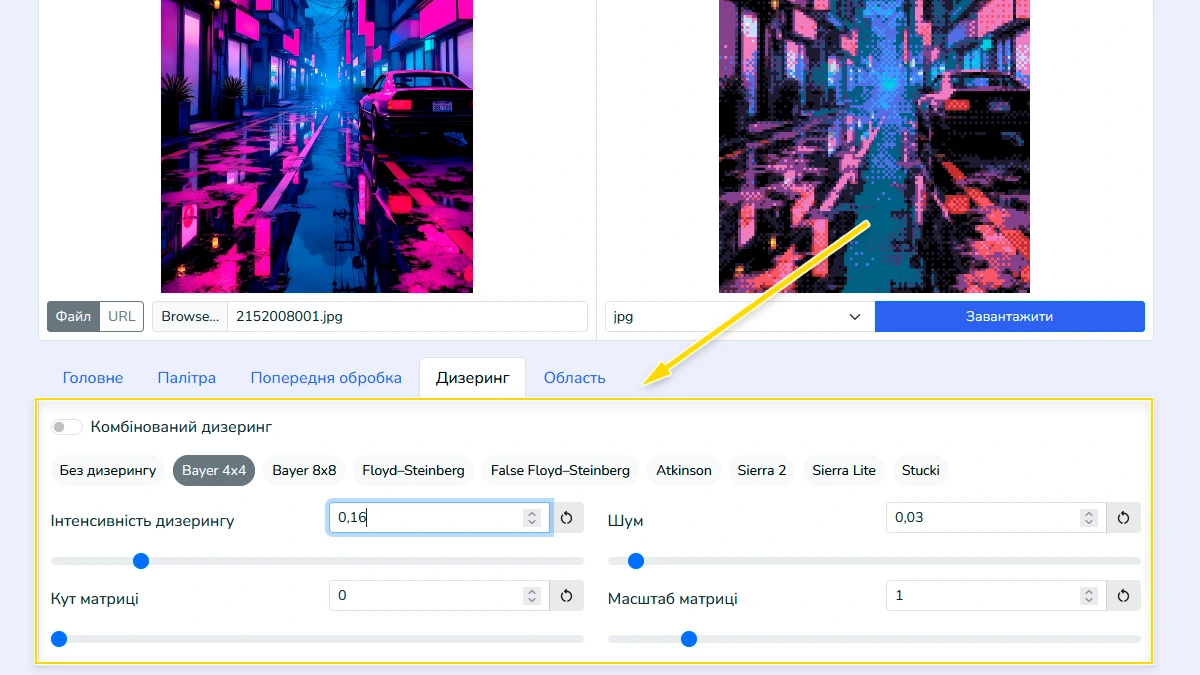Click the Browse... file button
Image resolution: width=1200 pixels, height=675 pixels.
pyautogui.click(x=190, y=317)
